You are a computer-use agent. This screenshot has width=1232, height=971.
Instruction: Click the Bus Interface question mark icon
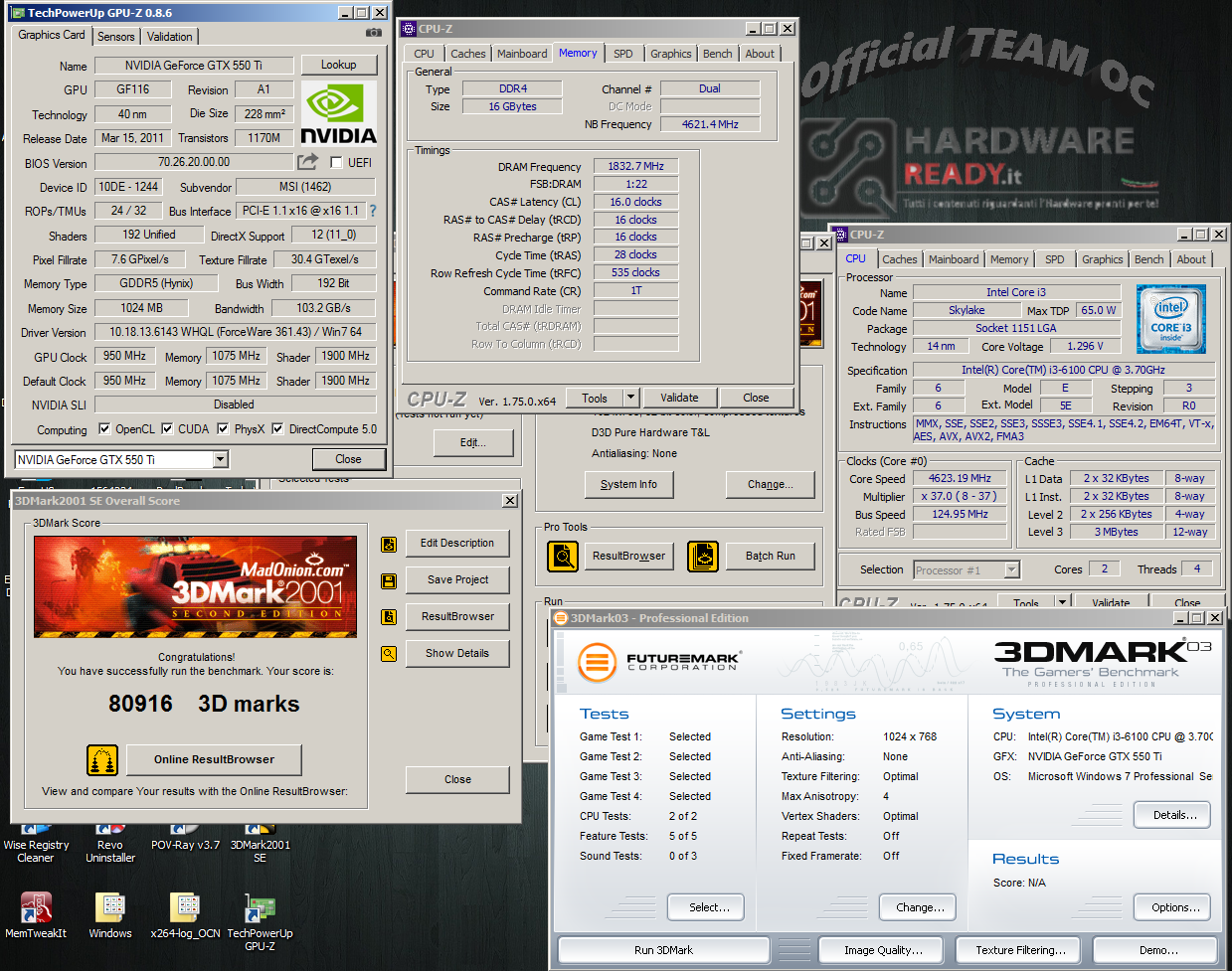pos(373,211)
